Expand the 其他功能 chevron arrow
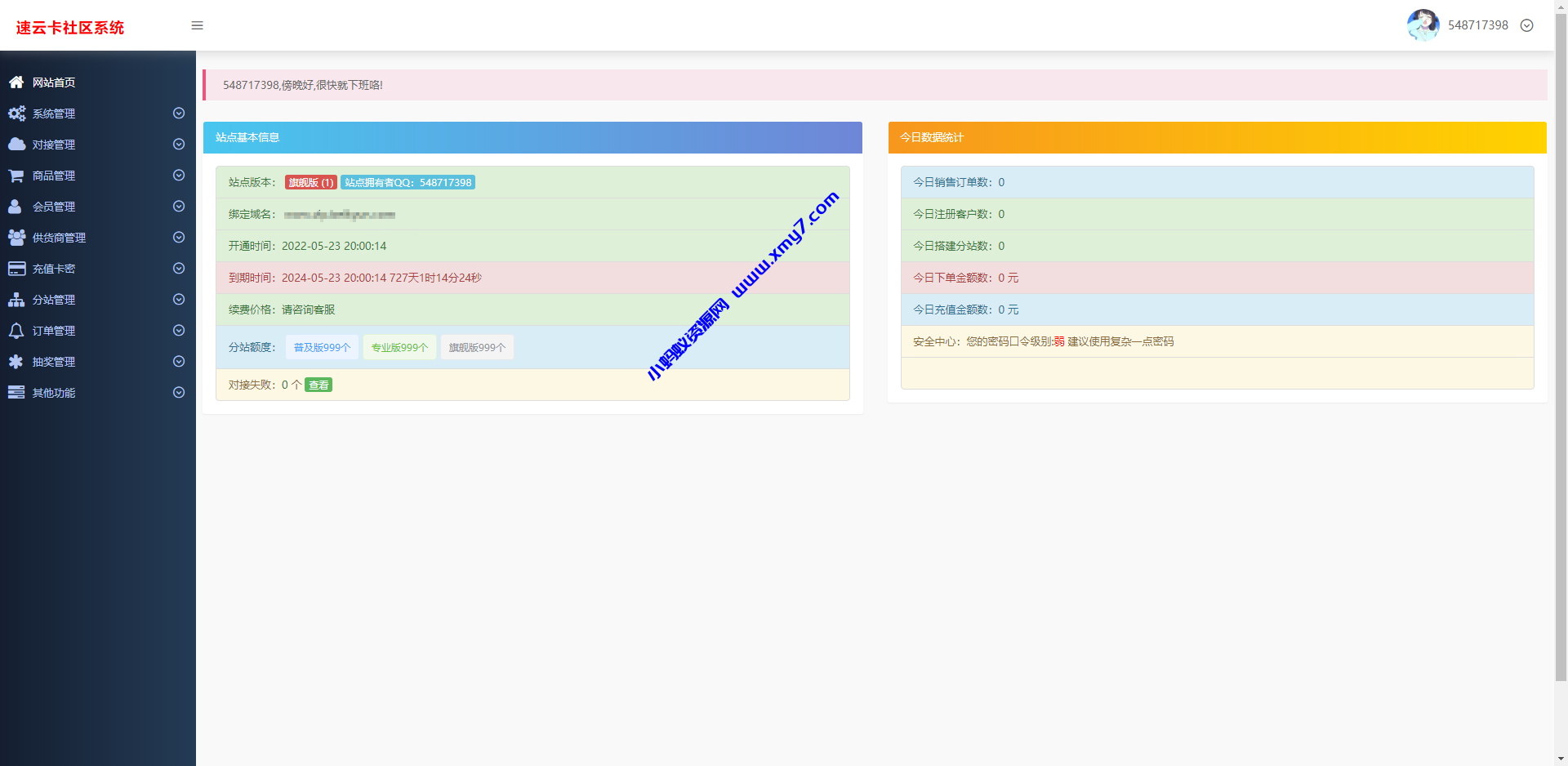The width and height of the screenshot is (1568, 766). tap(179, 393)
